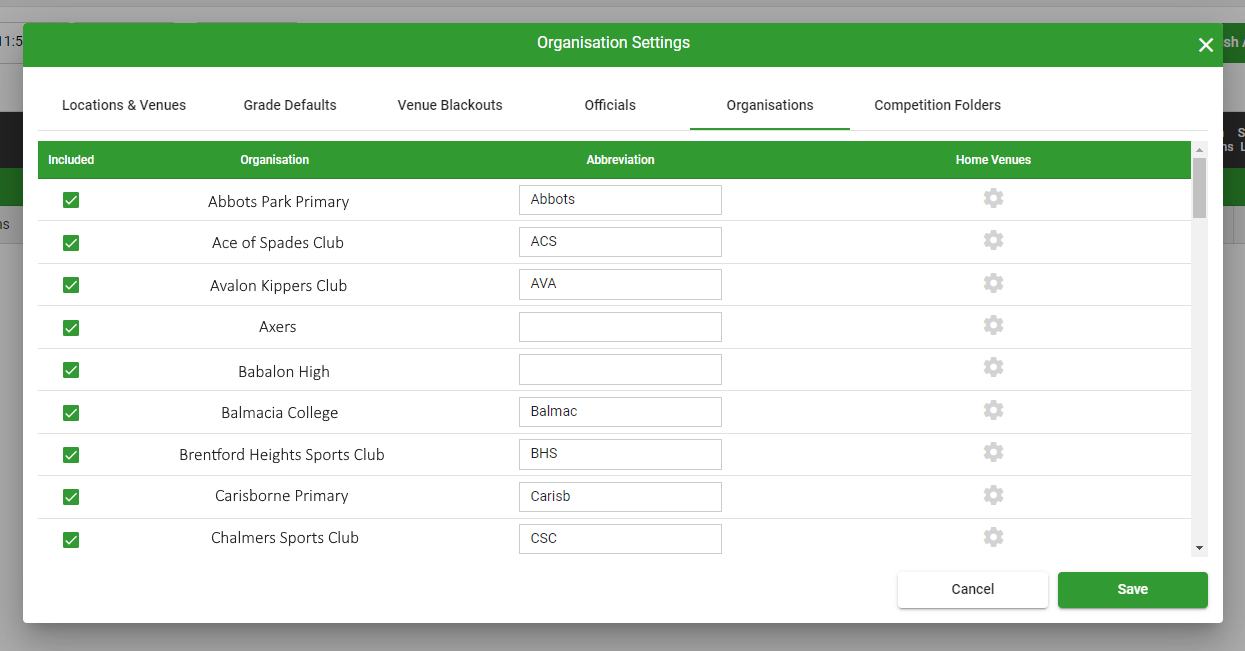Uncheck Included for Avalon Kippers Club
Image resolution: width=1245 pixels, height=651 pixels.
pos(71,285)
